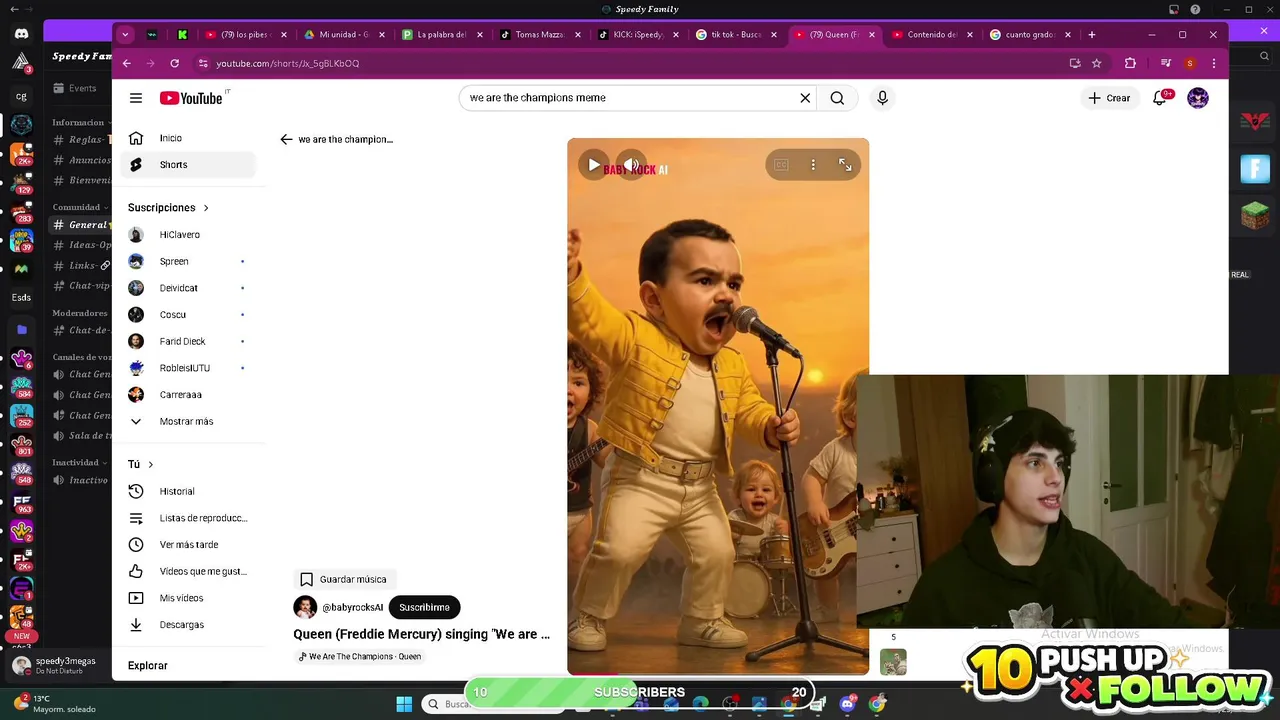
Task: Click the 'Guardar música' button
Action: coord(344,579)
